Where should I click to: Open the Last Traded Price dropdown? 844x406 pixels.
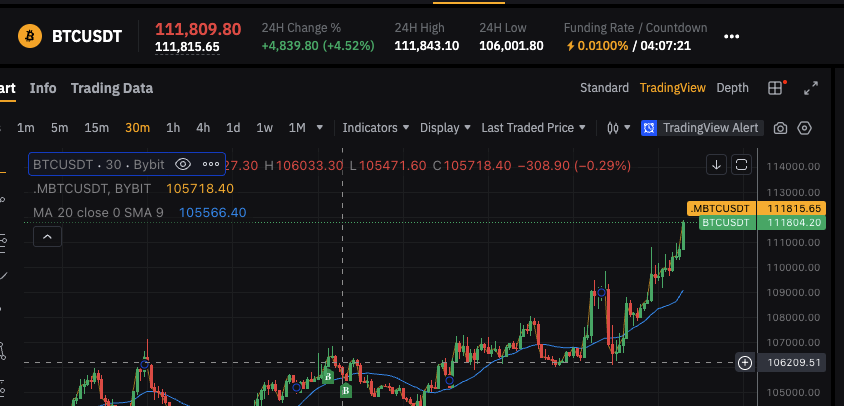click(533, 128)
